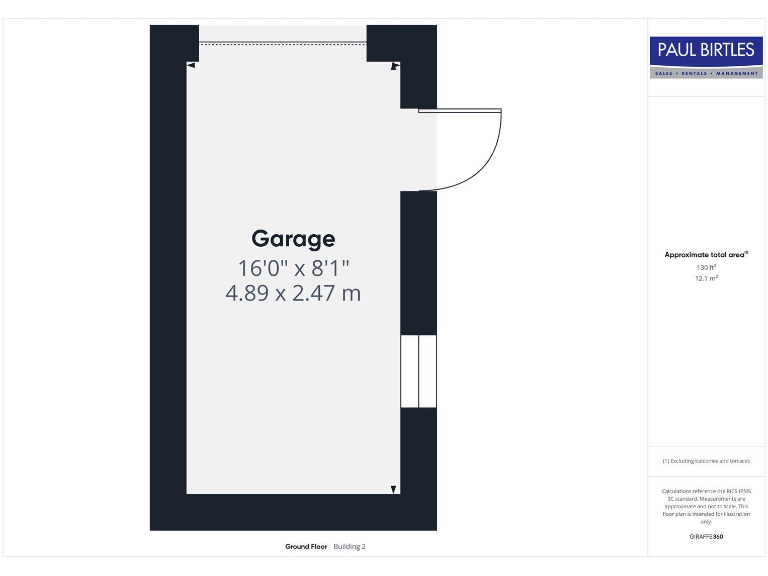
Task: Select the Building 2 label
Action: point(350,547)
